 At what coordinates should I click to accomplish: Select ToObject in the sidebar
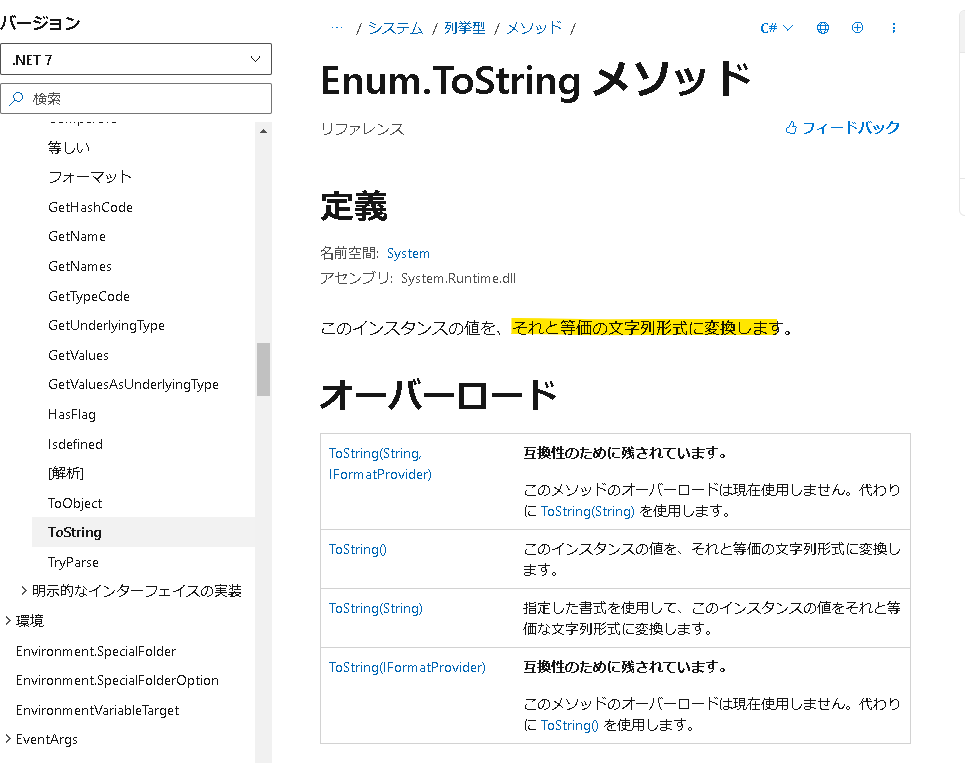pyautogui.click(x=75, y=503)
